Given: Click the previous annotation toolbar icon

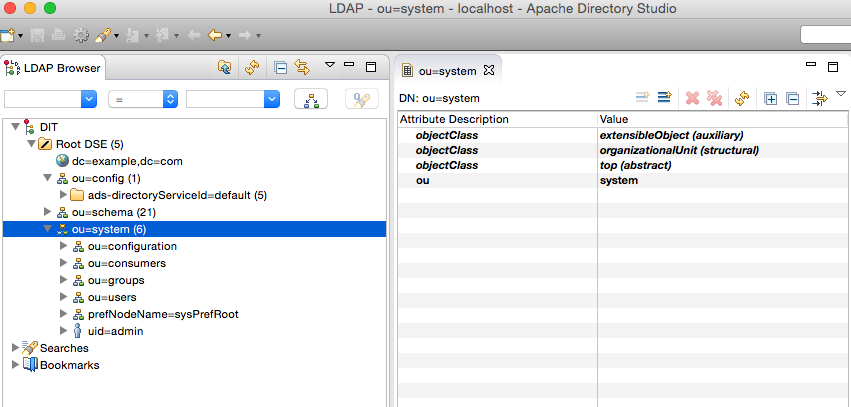Looking at the screenshot, I should [x=162, y=36].
